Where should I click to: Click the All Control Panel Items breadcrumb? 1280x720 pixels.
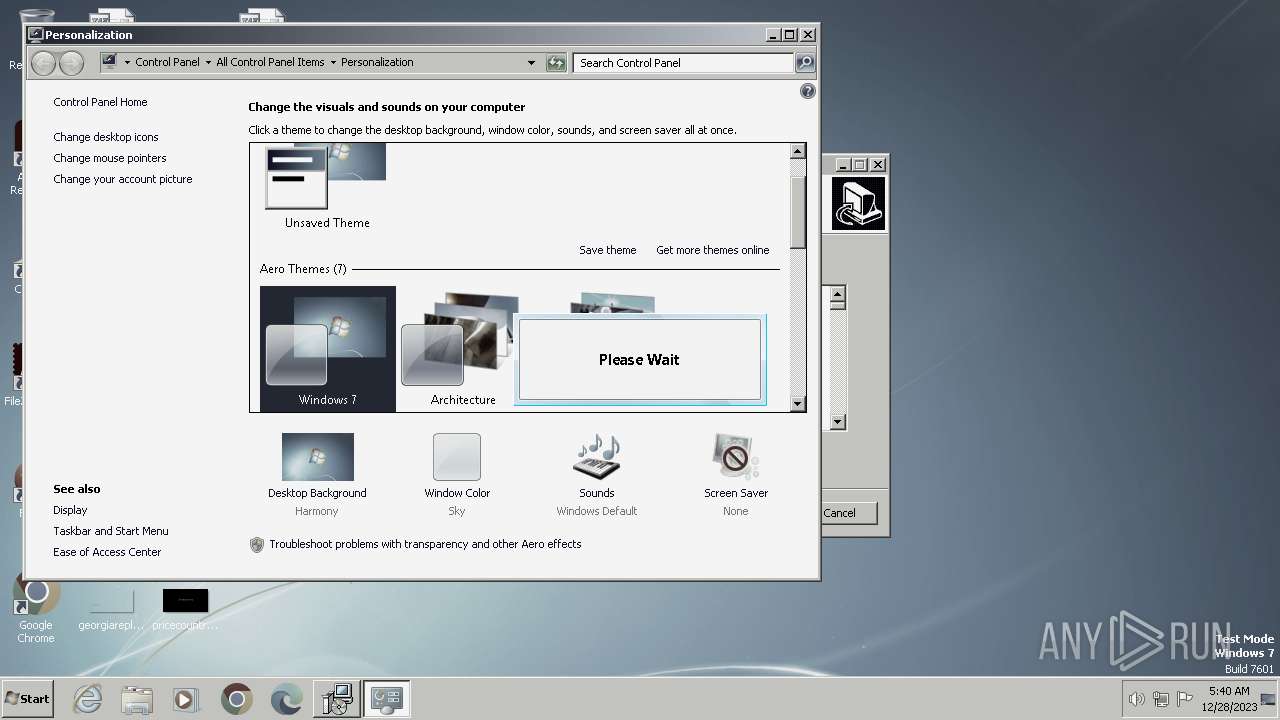coord(270,62)
